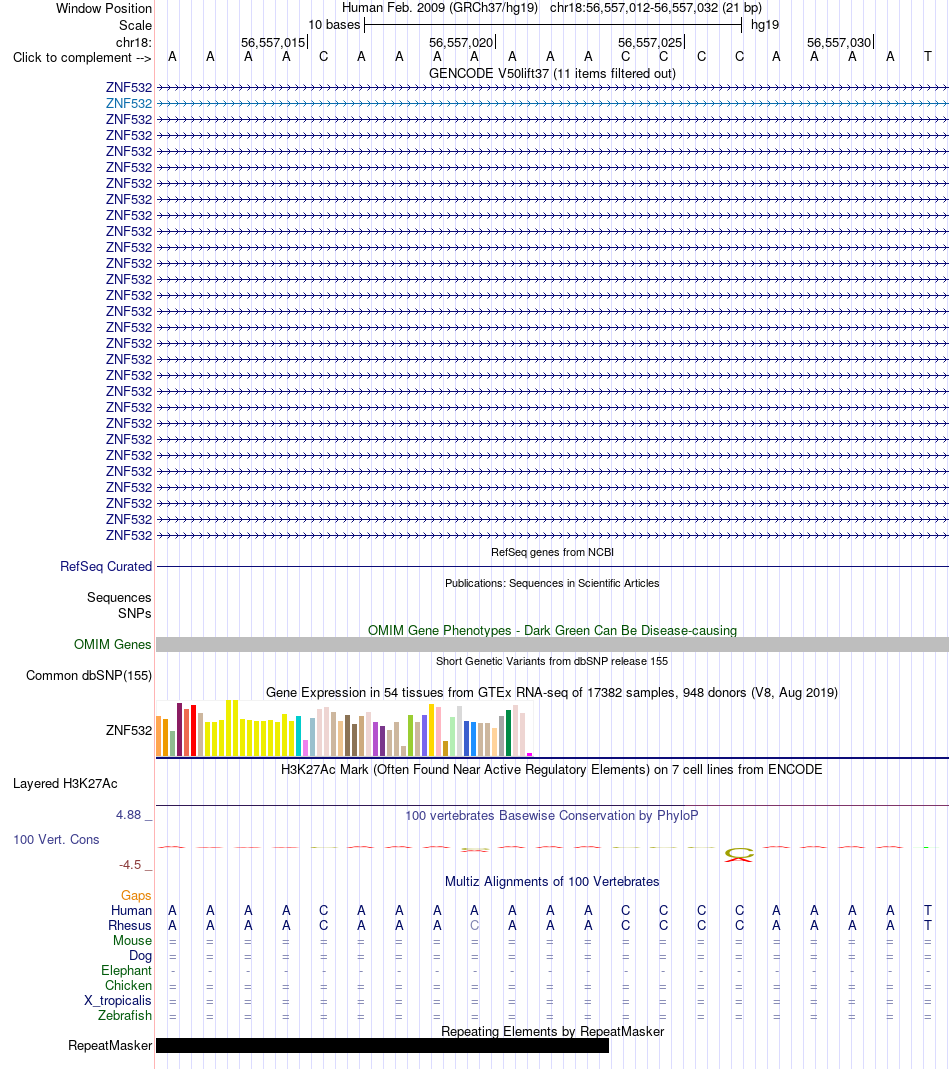Click the -4.5 lower PhyloP axis value

coord(130,864)
